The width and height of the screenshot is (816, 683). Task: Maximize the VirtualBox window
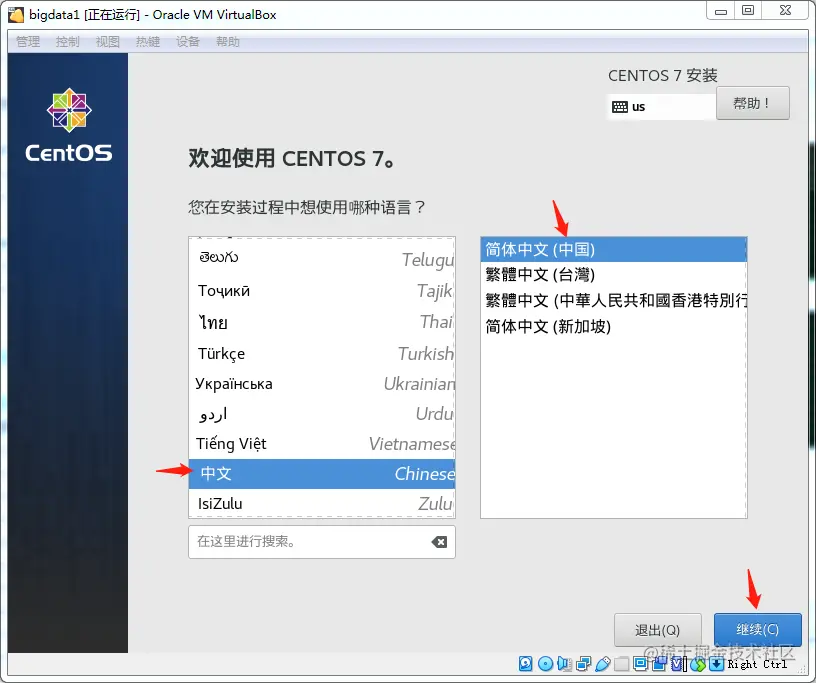[x=748, y=11]
